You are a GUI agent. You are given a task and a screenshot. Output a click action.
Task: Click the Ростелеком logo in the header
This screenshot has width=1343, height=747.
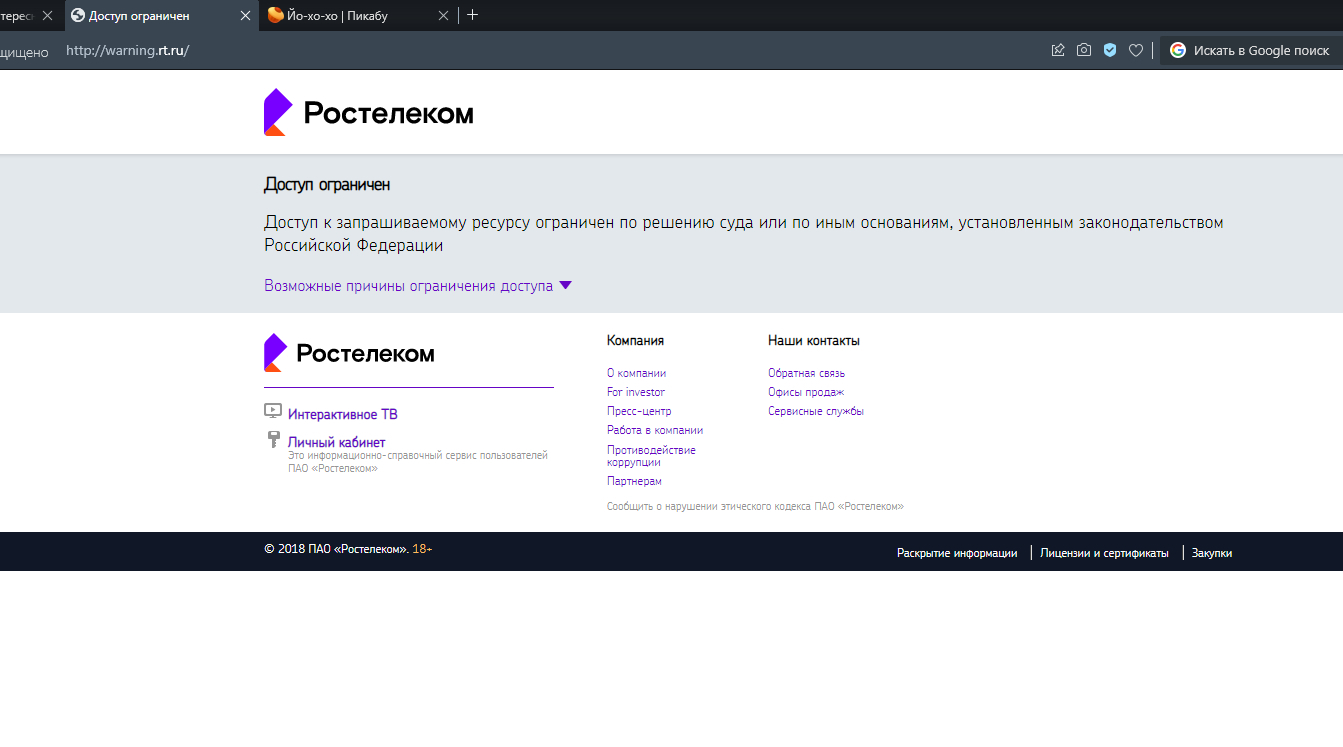coord(368,112)
